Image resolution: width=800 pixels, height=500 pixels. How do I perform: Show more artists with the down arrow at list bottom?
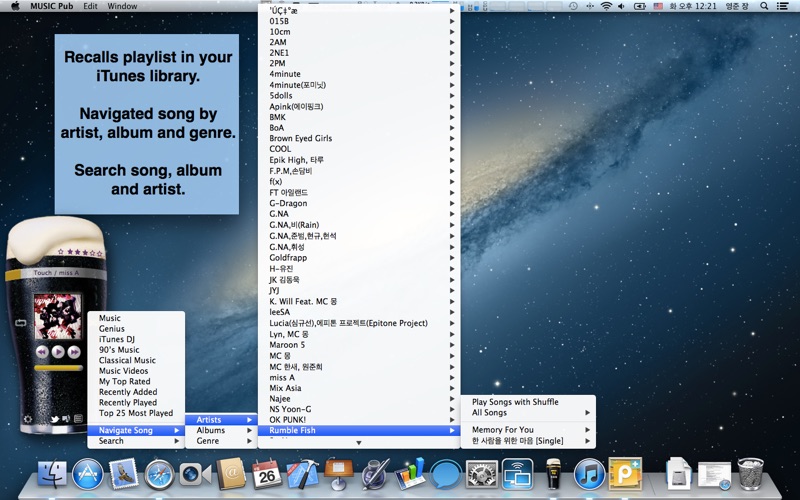(359, 443)
